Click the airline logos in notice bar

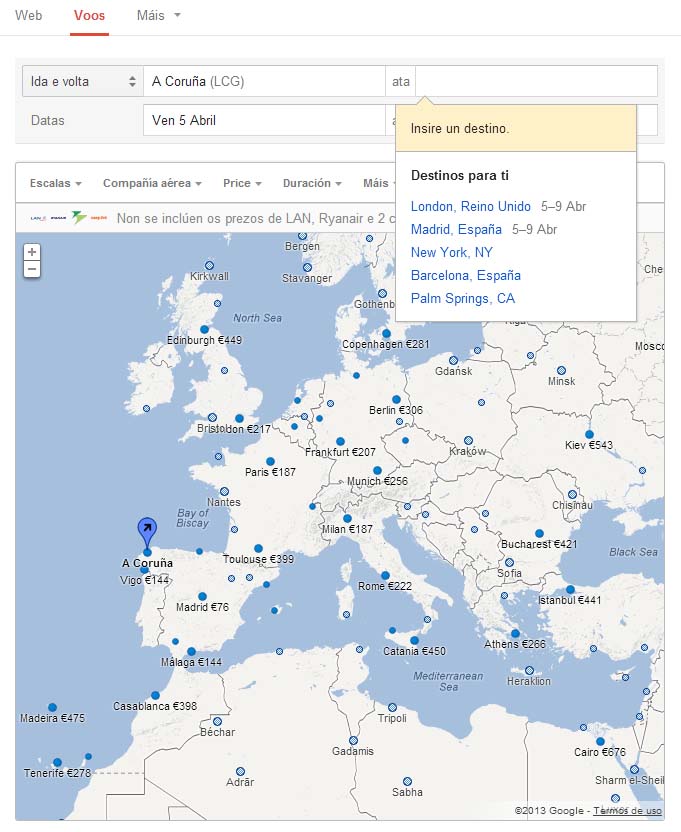69,218
